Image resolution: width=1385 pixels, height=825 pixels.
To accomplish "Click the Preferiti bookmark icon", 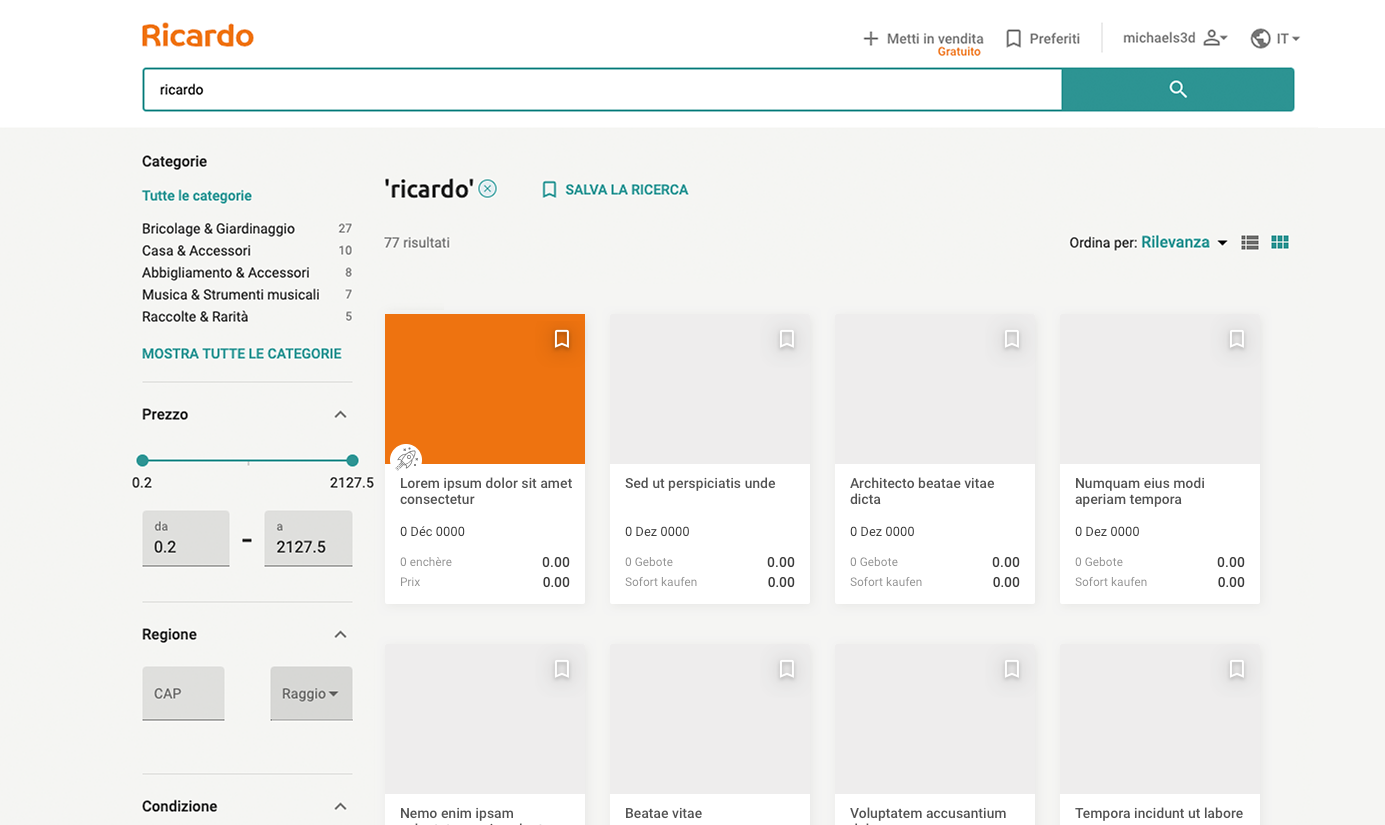I will click(x=1013, y=38).
